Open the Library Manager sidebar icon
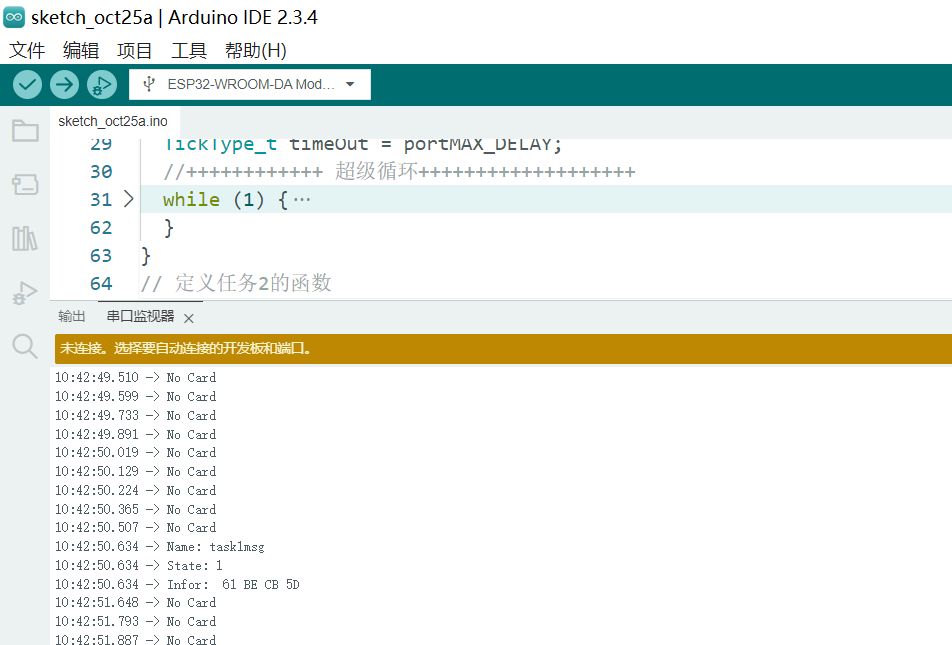This screenshot has height=645, width=952. (x=25, y=238)
